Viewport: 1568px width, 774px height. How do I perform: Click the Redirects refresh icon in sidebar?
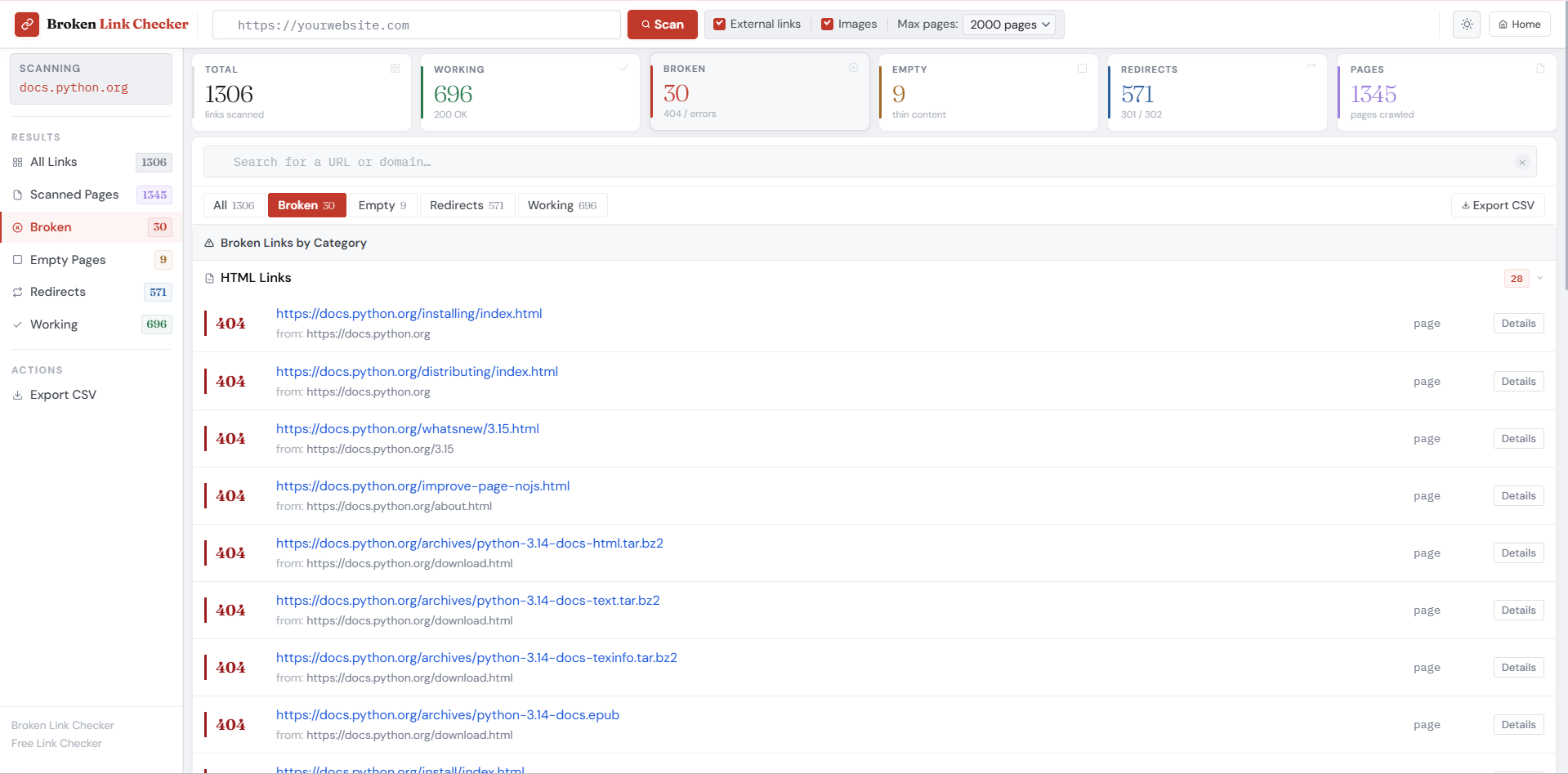[17, 292]
